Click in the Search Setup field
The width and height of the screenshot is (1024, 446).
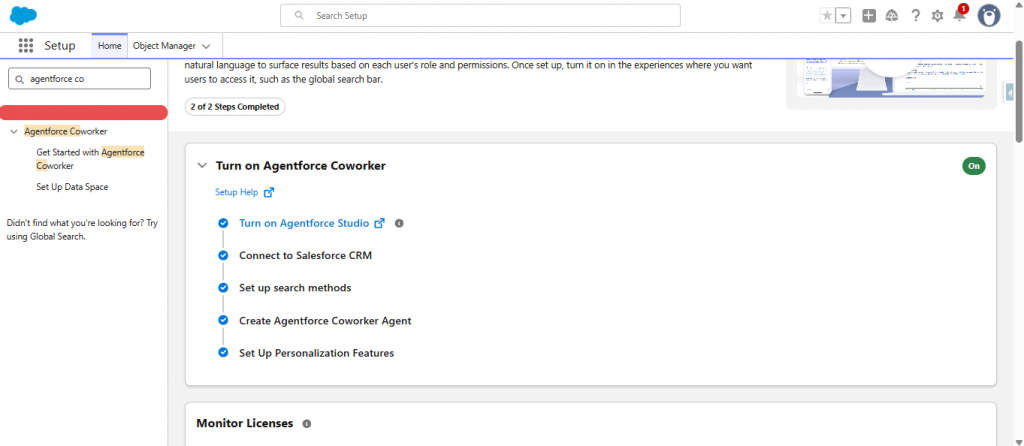click(x=480, y=16)
